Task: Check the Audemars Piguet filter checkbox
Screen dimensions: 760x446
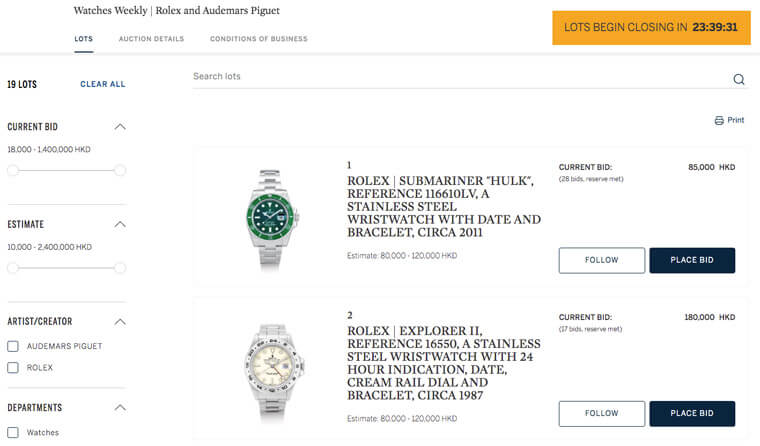Action: (x=13, y=346)
